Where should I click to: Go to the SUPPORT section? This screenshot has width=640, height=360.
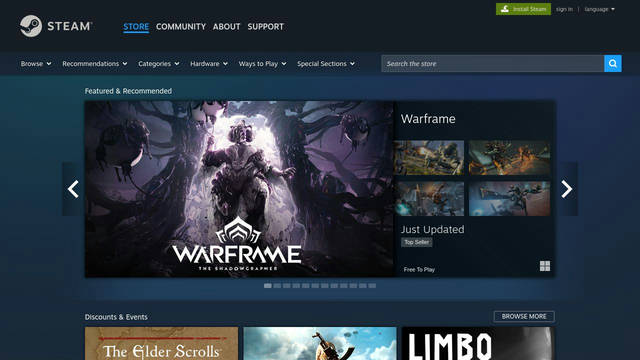pos(265,27)
